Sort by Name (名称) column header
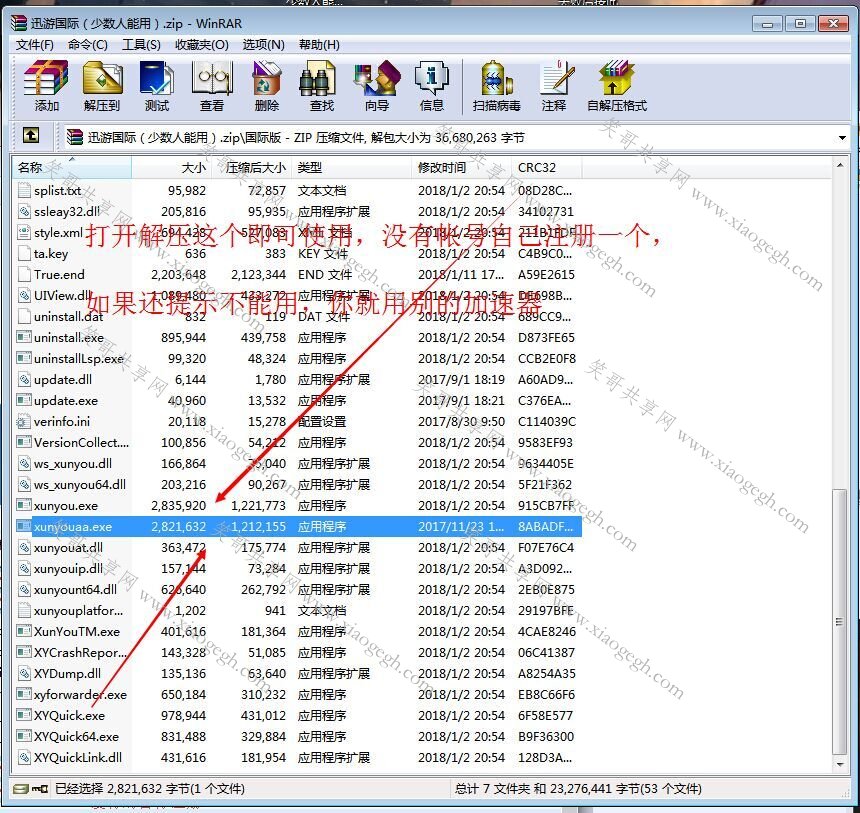Screen dimensions: 860x813 [72, 167]
